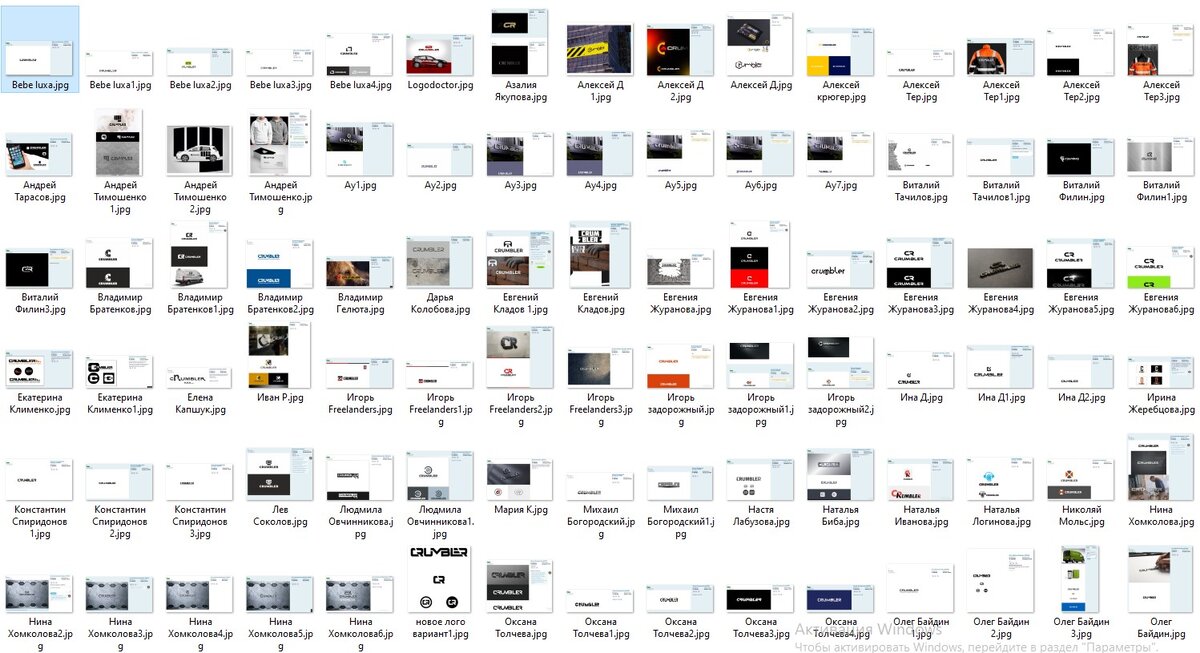Select the Наталья Биба.jpg thumbnail
Image resolution: width=1200 pixels, height=653 pixels.
tap(841, 475)
